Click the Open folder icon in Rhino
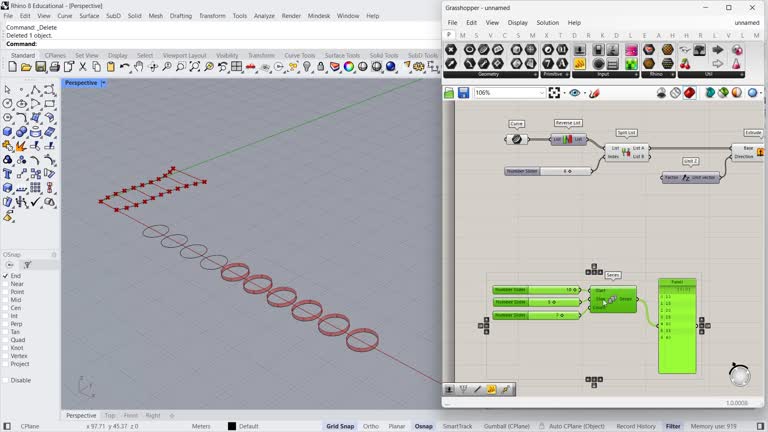Image resolution: width=768 pixels, height=432 pixels. point(26,67)
